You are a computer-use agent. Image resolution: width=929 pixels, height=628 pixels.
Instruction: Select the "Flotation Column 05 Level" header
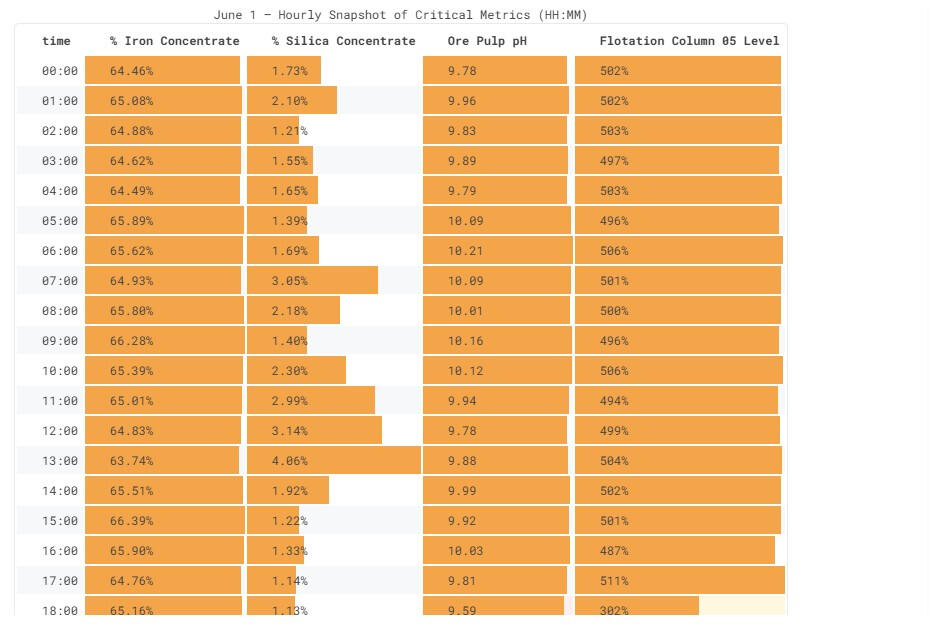pyautogui.click(x=689, y=41)
